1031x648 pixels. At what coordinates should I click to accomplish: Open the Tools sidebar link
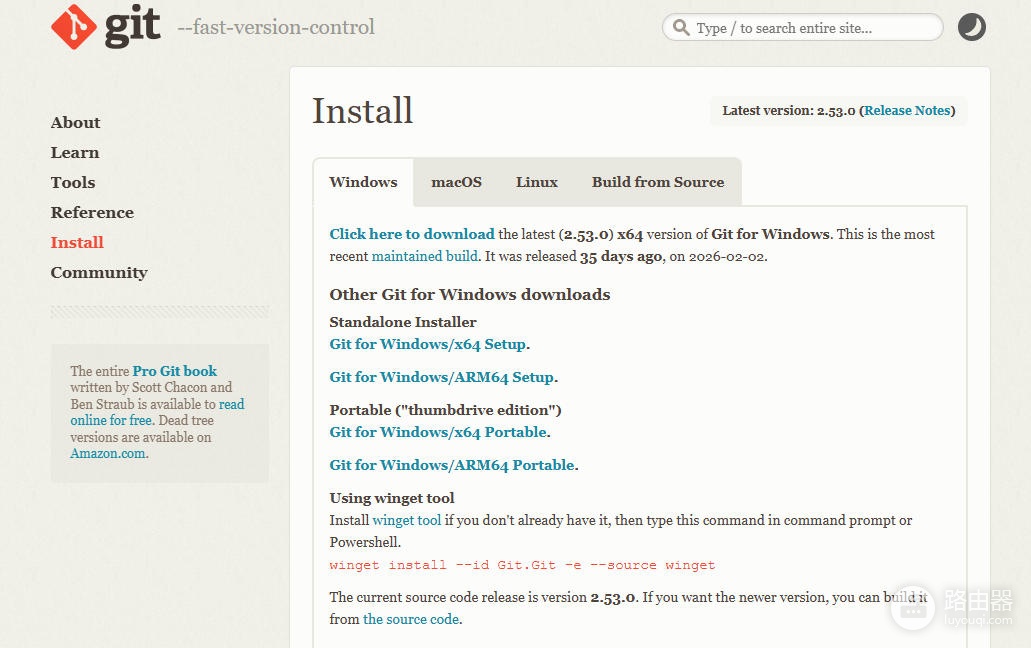pos(73,183)
